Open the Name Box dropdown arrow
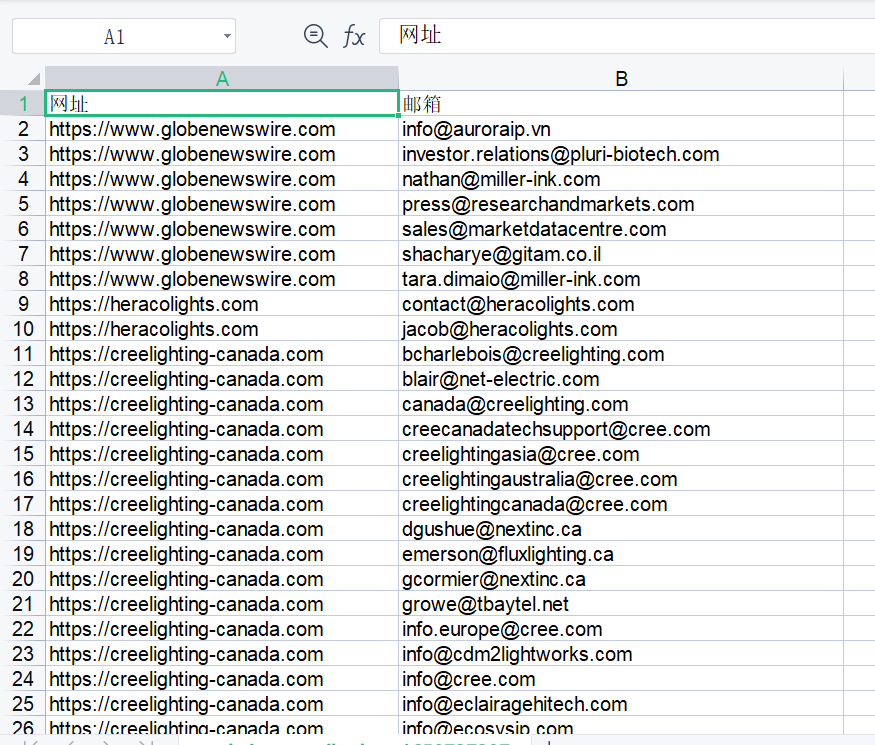 click(227, 36)
